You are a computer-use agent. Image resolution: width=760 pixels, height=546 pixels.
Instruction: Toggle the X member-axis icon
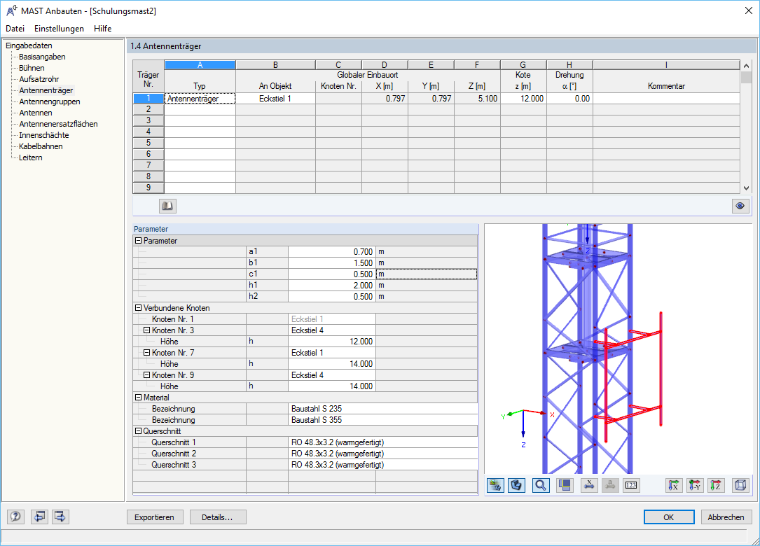589,485
